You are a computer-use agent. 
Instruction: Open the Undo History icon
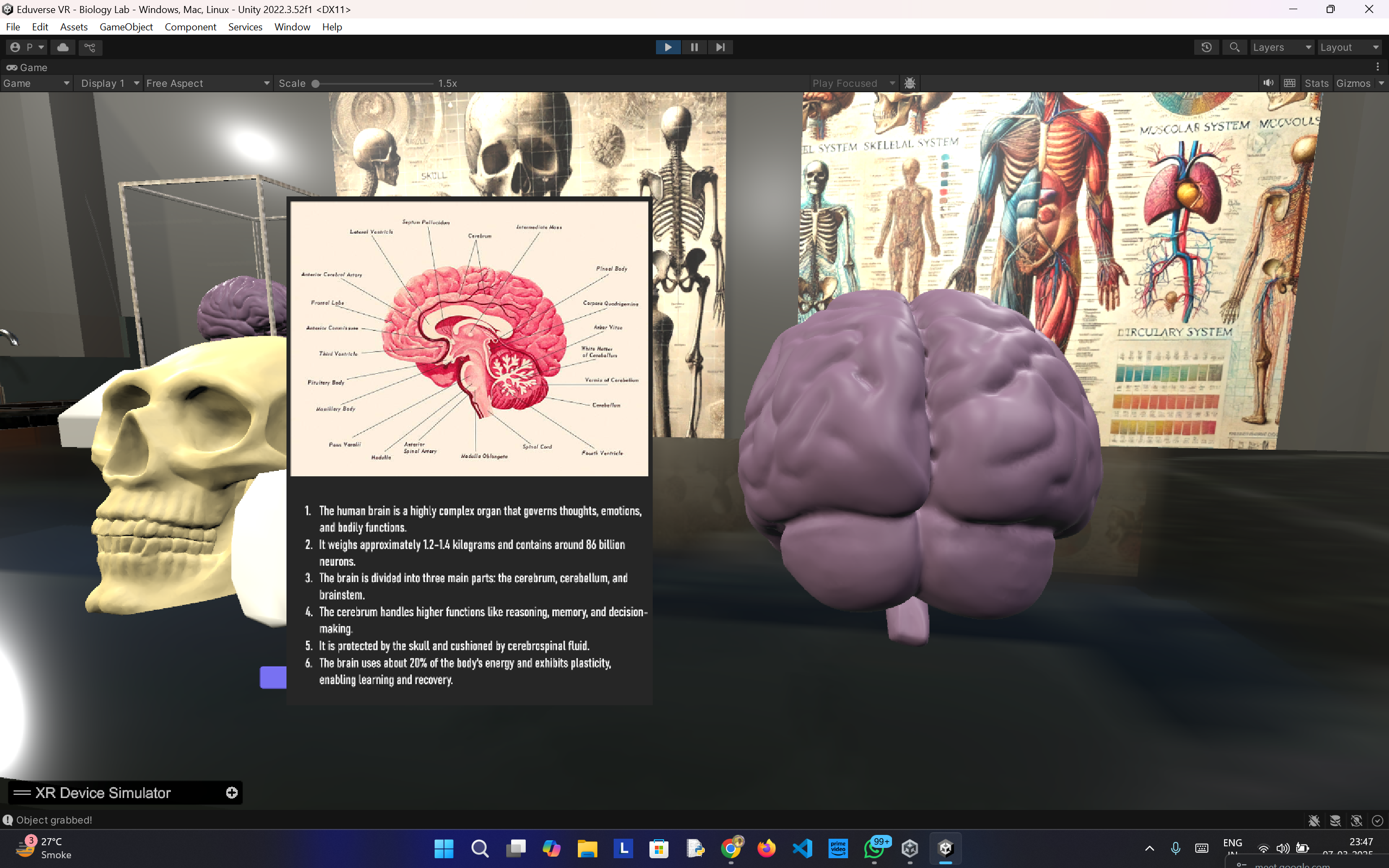pyautogui.click(x=1207, y=47)
